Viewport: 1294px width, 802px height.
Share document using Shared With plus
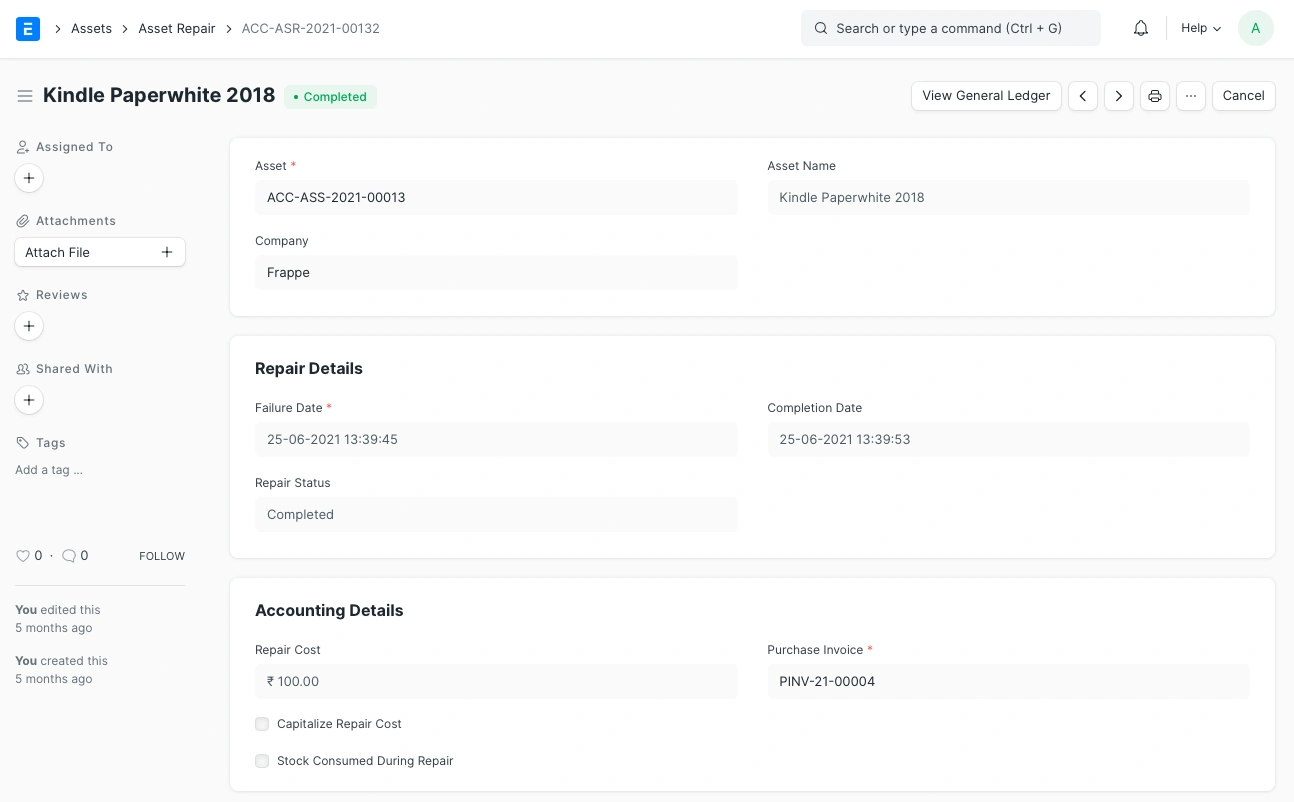click(29, 400)
